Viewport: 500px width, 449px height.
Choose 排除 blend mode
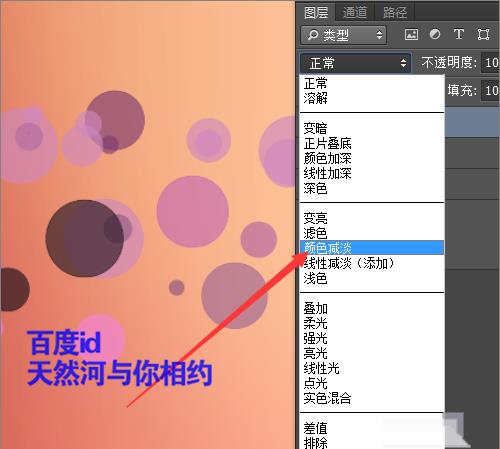(372, 443)
